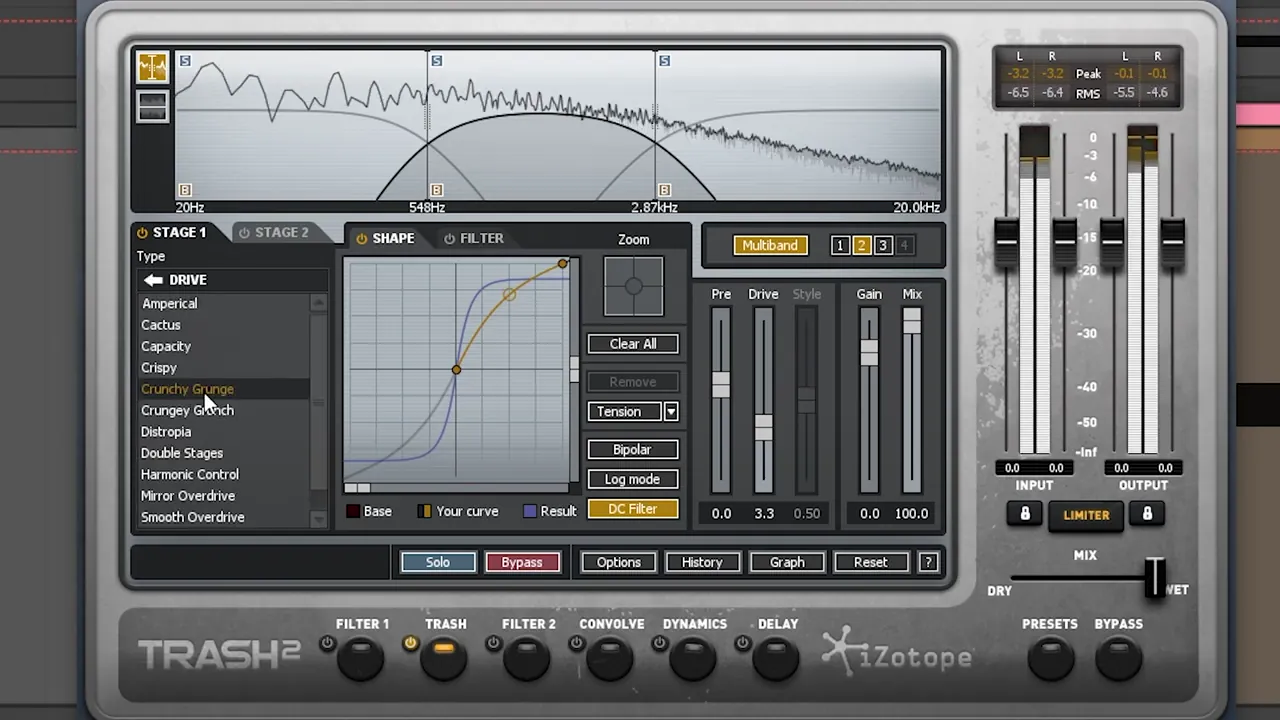
Task: Solo the band at 20Hz top S
Action: pyautogui.click(x=185, y=61)
